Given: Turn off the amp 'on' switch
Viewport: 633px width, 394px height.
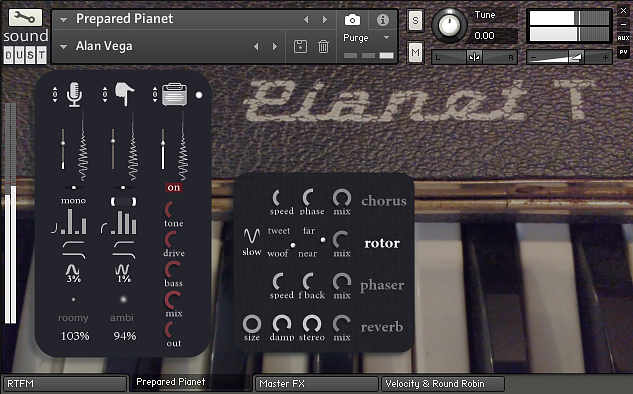Looking at the screenshot, I should tap(174, 187).
